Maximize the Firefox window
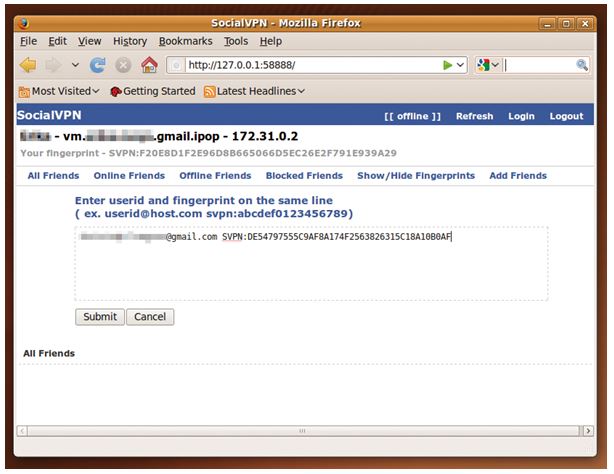The height and width of the screenshot is (474, 614). 566,24
